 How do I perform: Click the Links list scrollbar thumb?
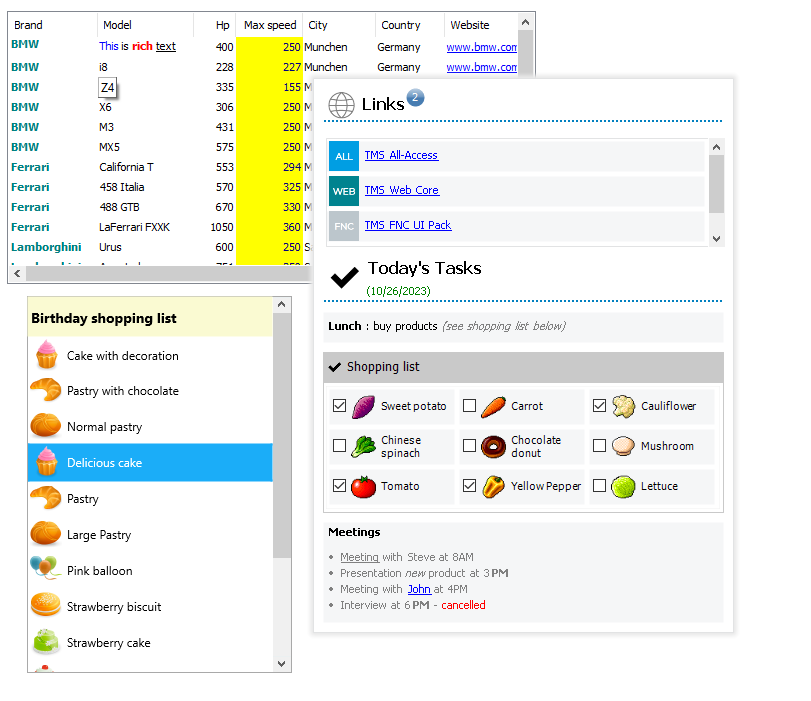click(x=716, y=184)
